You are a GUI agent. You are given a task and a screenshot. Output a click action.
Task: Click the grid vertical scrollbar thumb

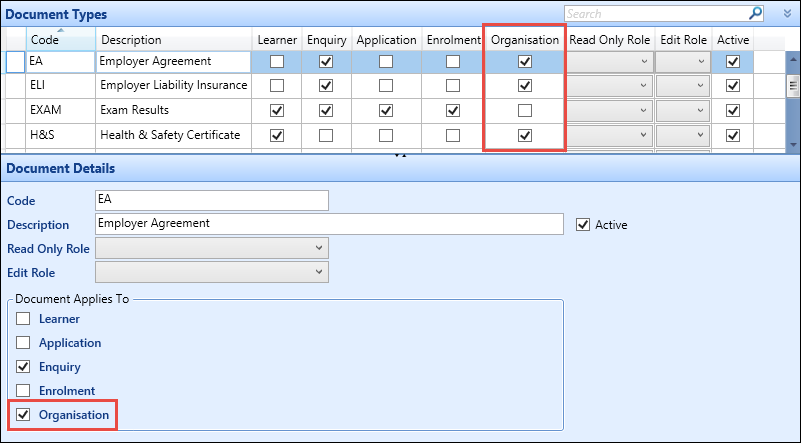pos(793,85)
